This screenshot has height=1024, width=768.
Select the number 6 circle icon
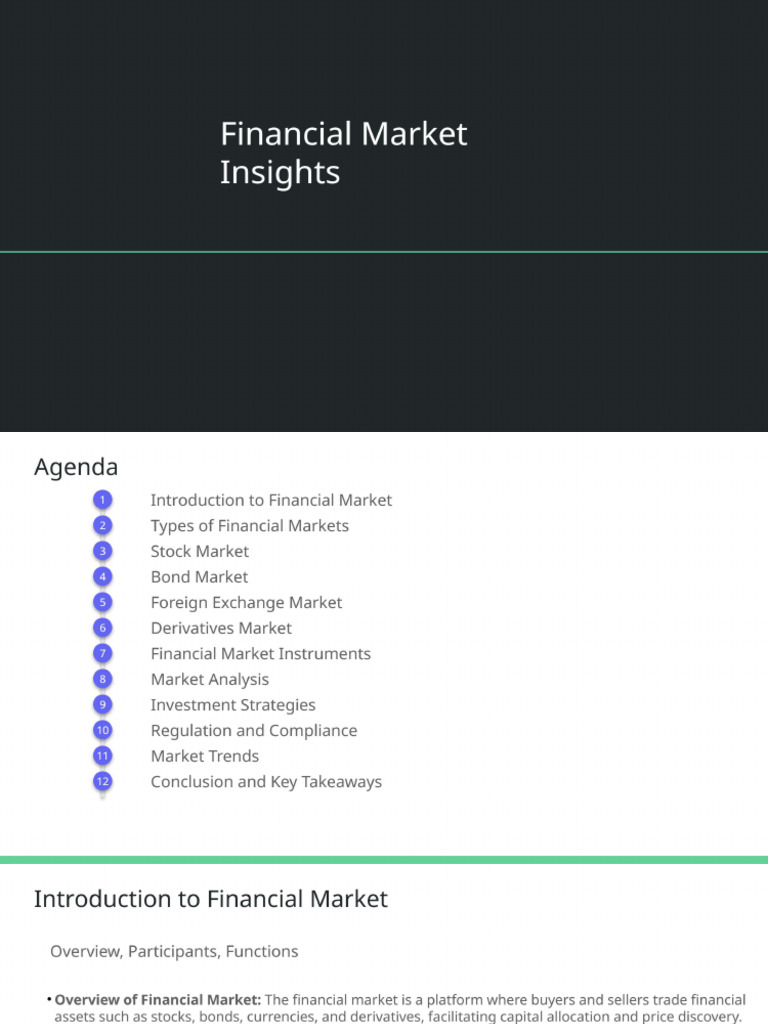(x=102, y=628)
